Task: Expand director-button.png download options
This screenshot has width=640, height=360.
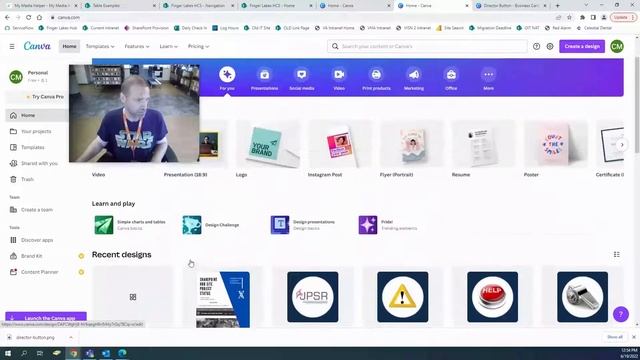Action: [71, 338]
